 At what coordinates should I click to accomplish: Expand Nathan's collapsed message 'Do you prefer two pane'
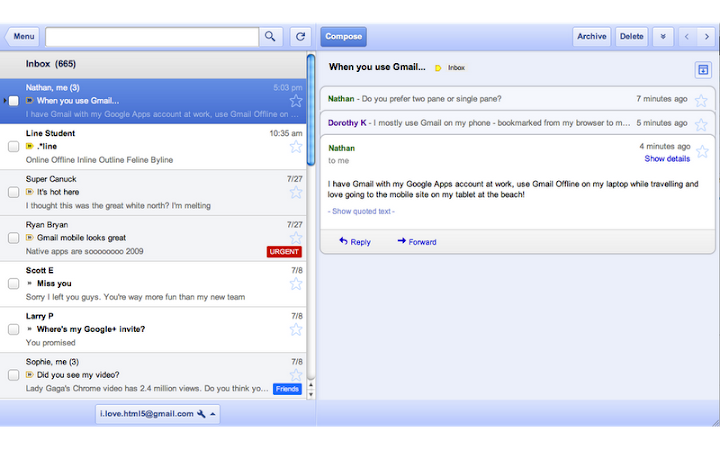pyautogui.click(x=517, y=99)
